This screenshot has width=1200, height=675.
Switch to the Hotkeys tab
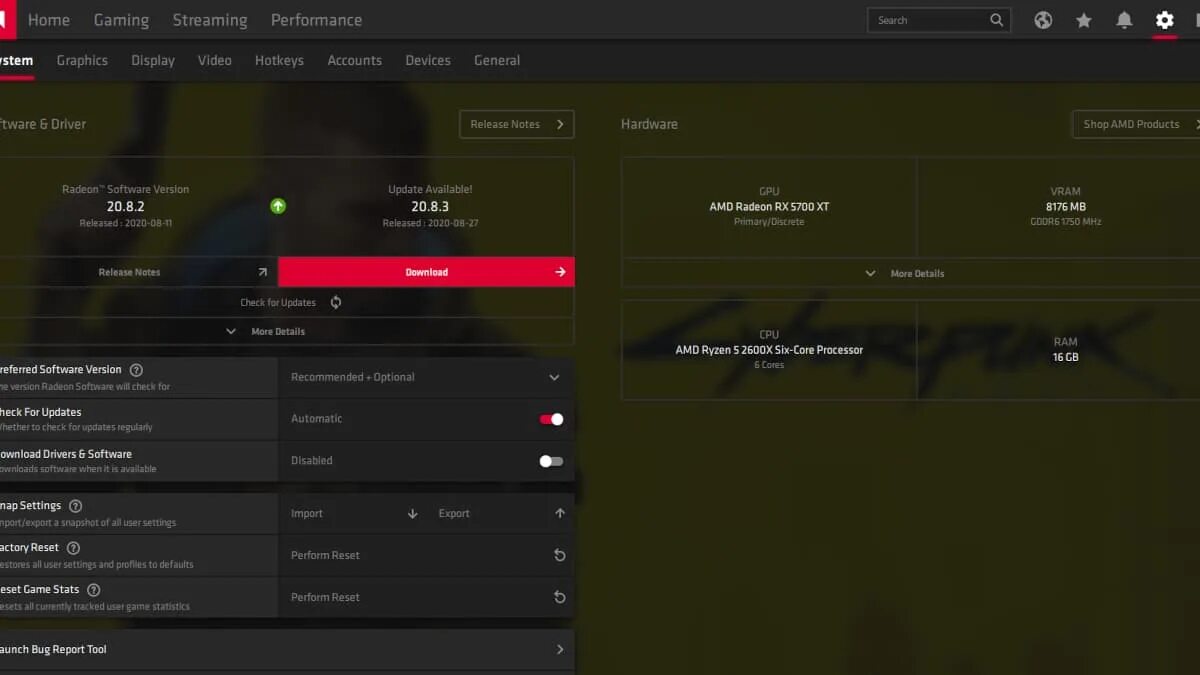point(279,60)
